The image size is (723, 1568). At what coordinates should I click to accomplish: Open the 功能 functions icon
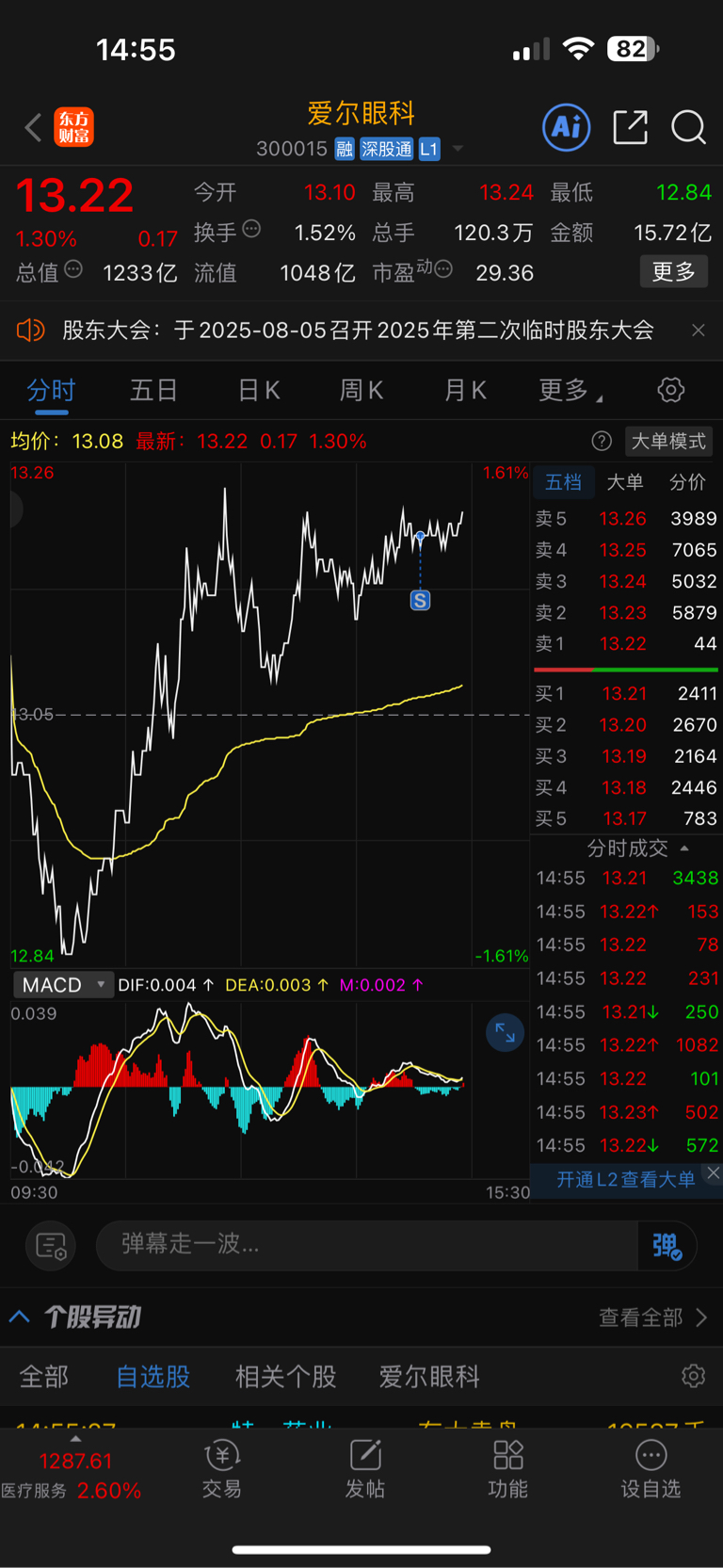[x=507, y=1469]
